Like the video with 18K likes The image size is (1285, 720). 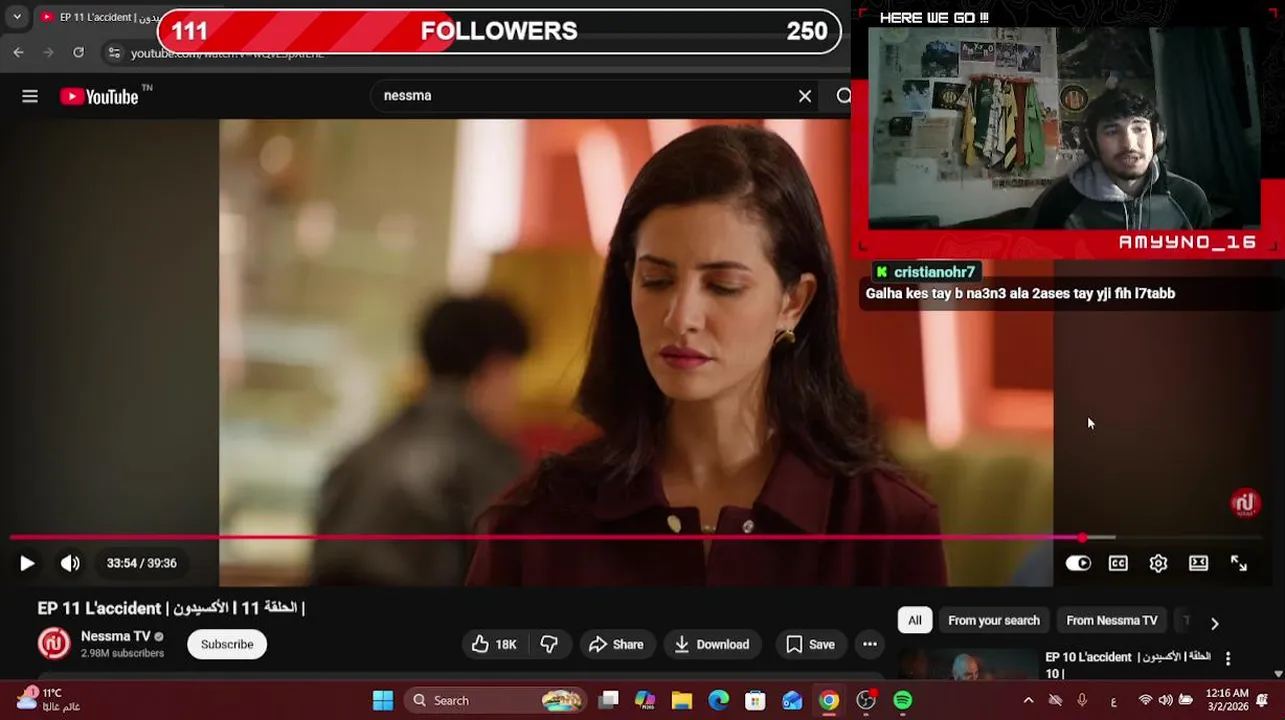click(495, 645)
